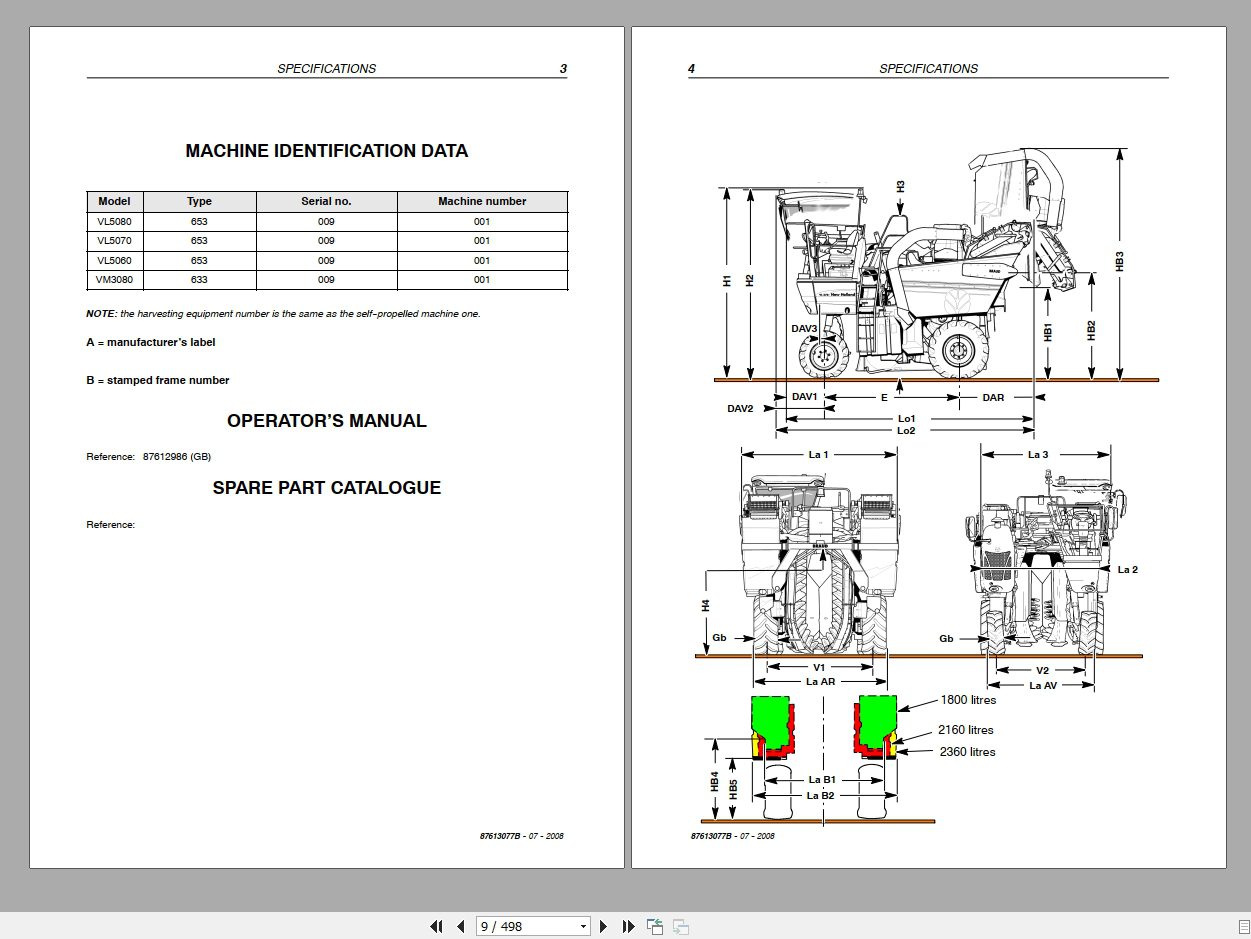
Task: Click the La AR dimension label
Action: (820, 682)
